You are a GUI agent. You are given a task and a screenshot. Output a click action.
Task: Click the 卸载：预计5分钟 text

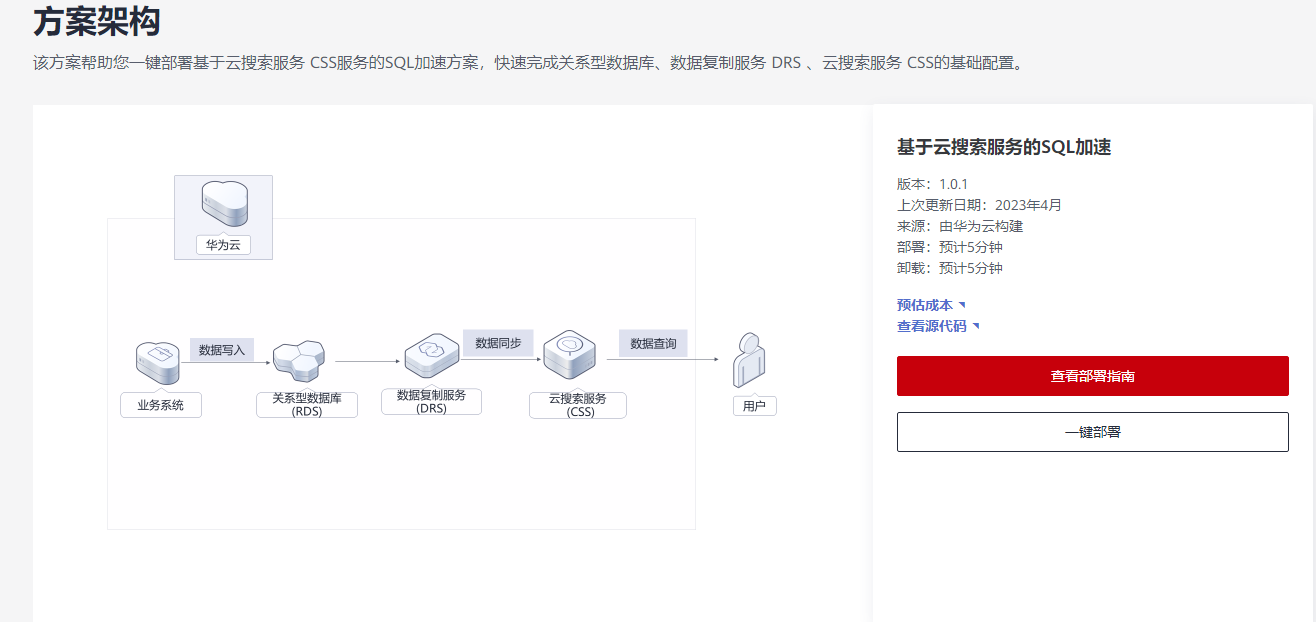(x=950, y=268)
